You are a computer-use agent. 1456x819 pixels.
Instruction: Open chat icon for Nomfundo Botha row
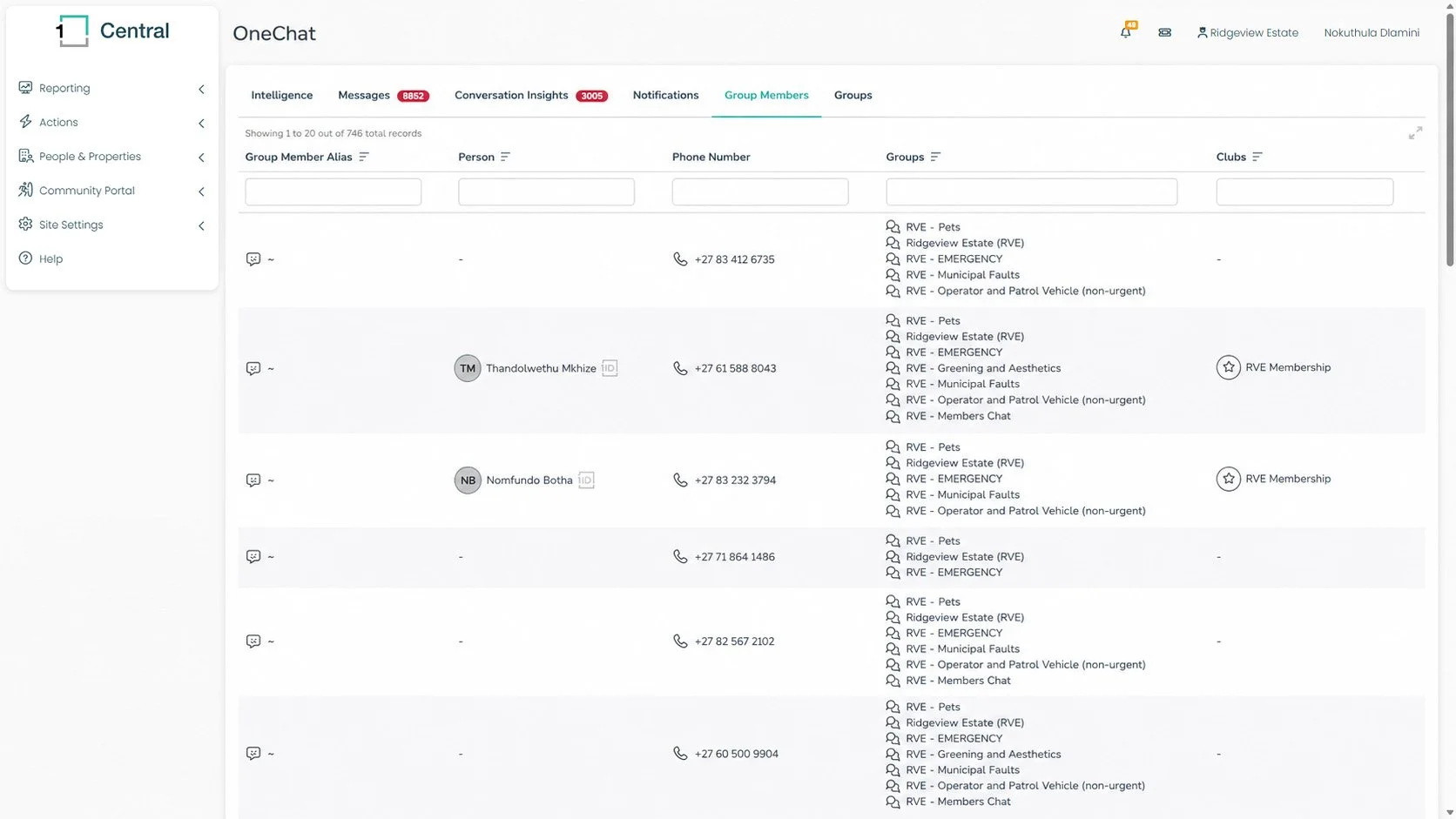[253, 480]
